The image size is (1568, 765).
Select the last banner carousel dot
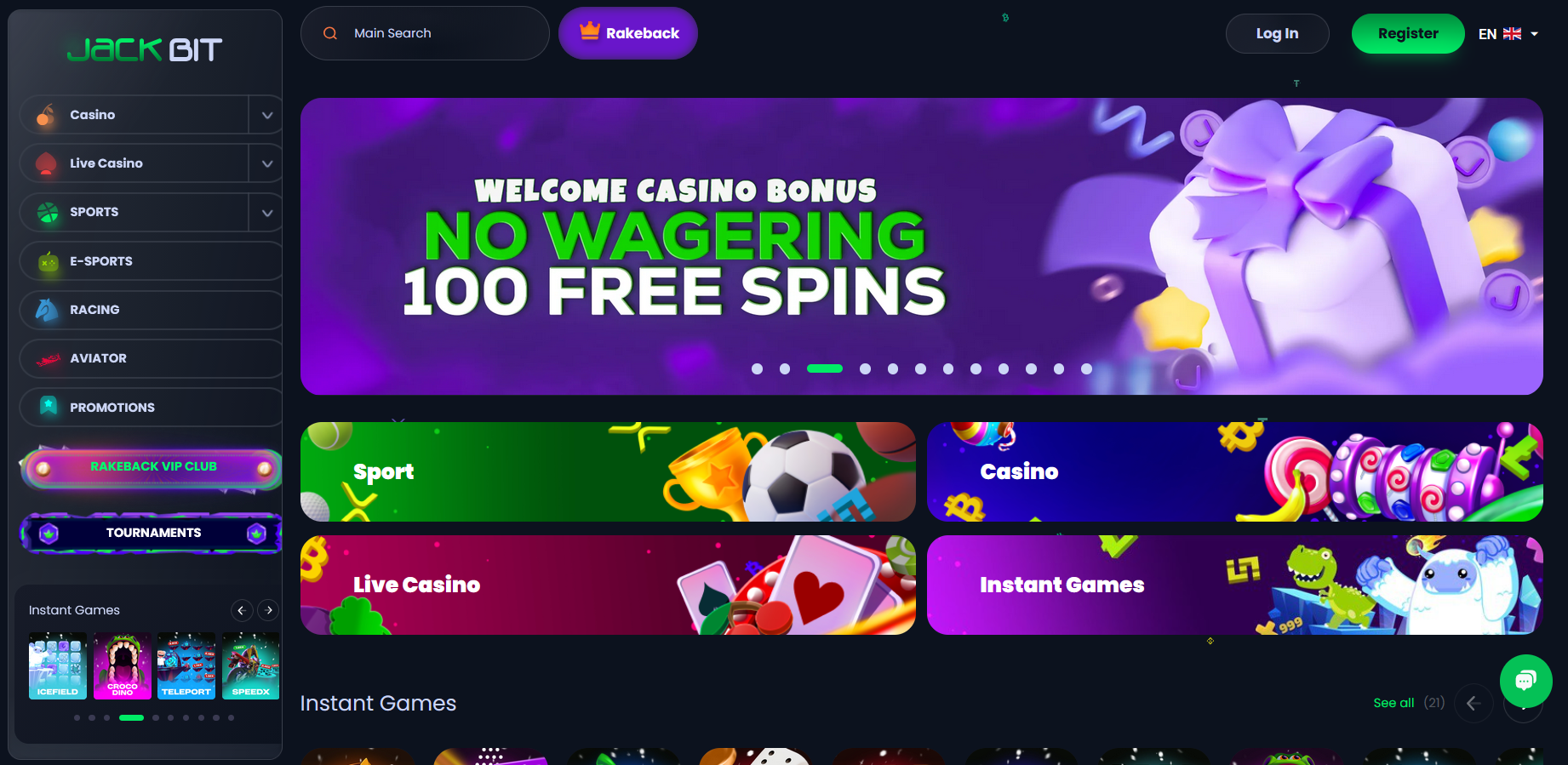point(1086,368)
